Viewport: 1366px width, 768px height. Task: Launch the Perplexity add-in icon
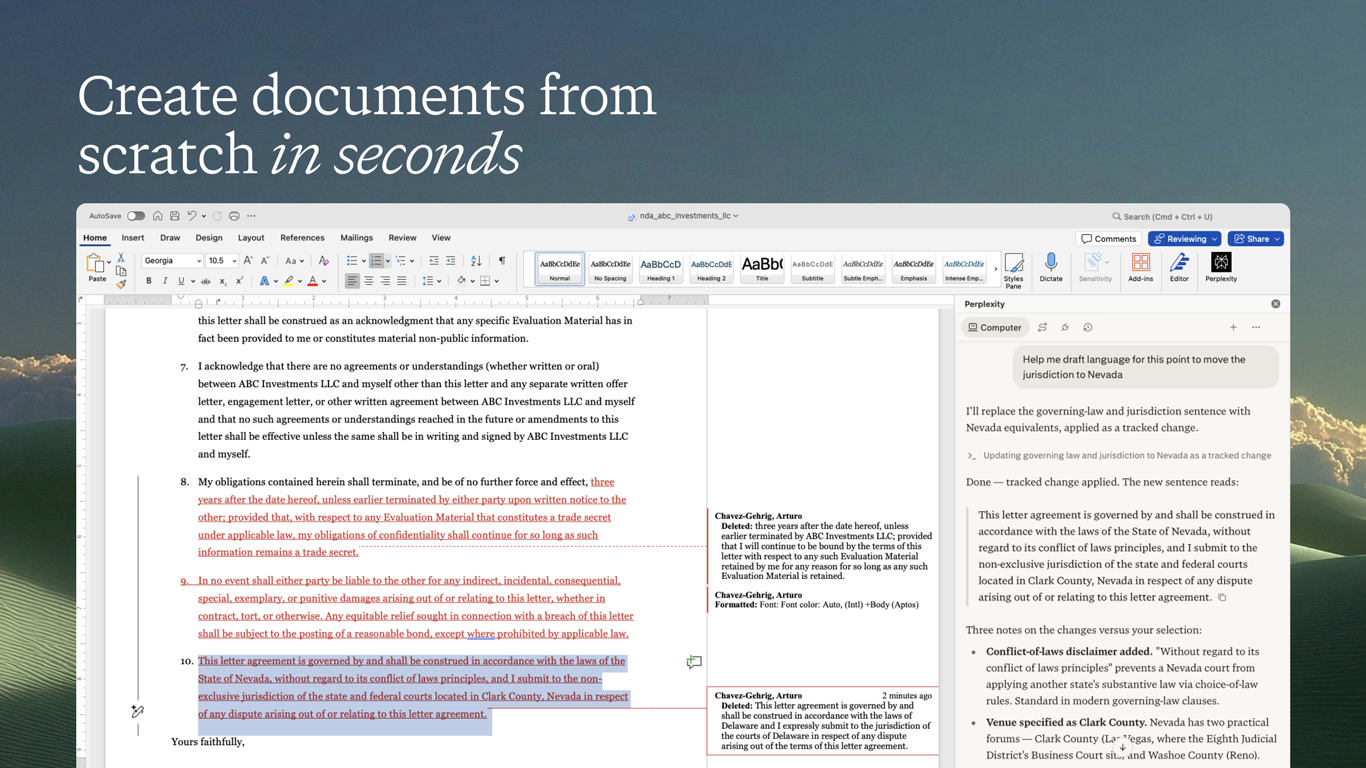1221,267
